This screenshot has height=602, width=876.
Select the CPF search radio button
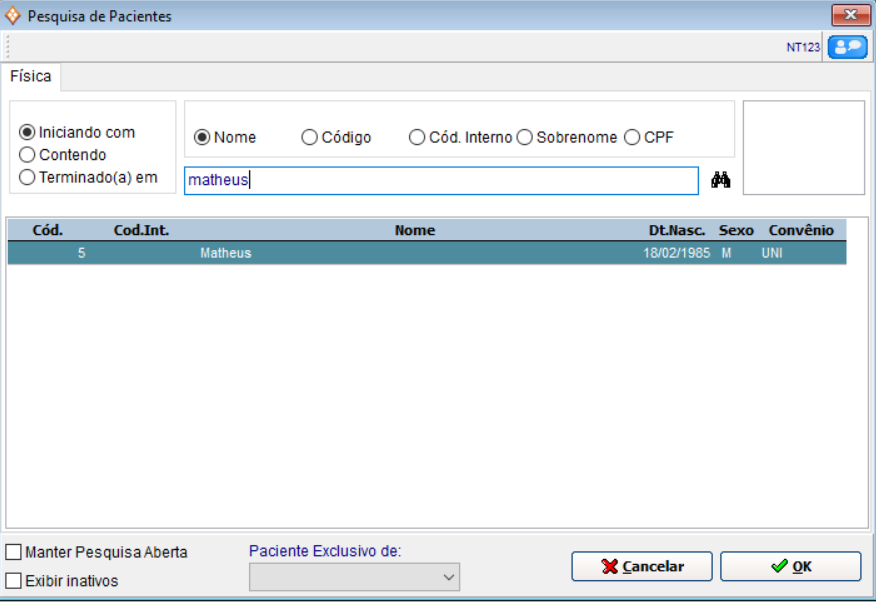tap(632, 138)
